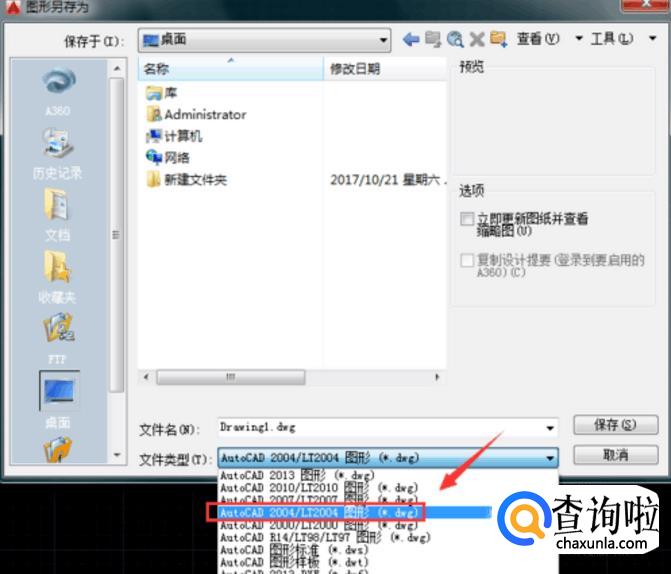The height and width of the screenshot is (574, 671).
Task: Expand the 文件名 dropdown arrow
Action: [x=550, y=428]
